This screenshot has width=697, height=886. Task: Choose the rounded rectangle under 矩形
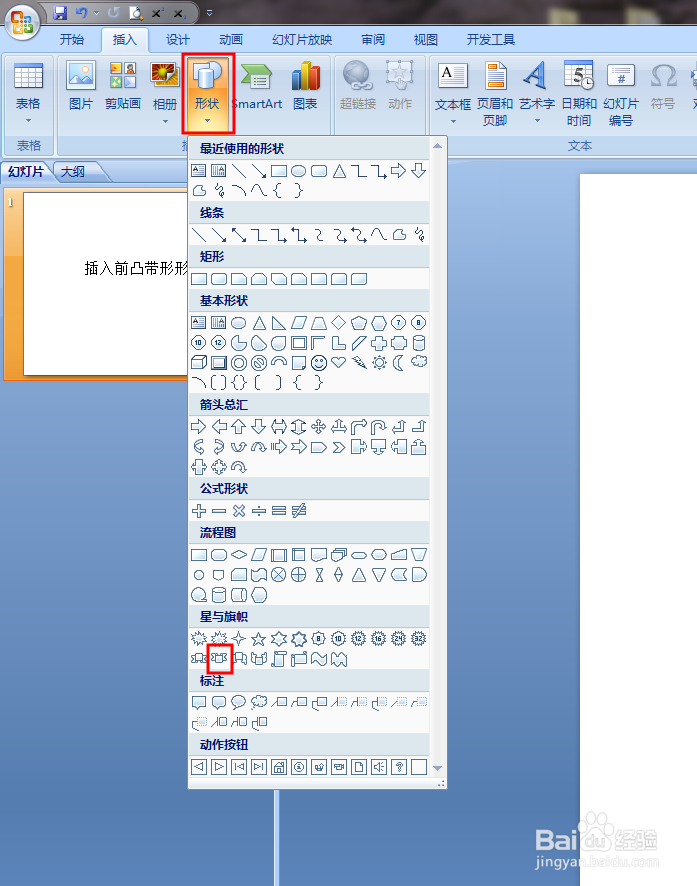coord(219,279)
